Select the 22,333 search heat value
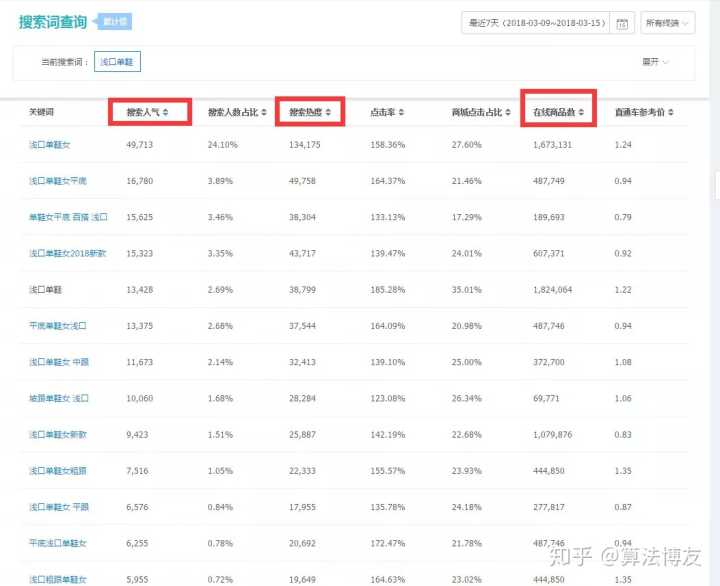The image size is (720, 586). click(x=302, y=471)
